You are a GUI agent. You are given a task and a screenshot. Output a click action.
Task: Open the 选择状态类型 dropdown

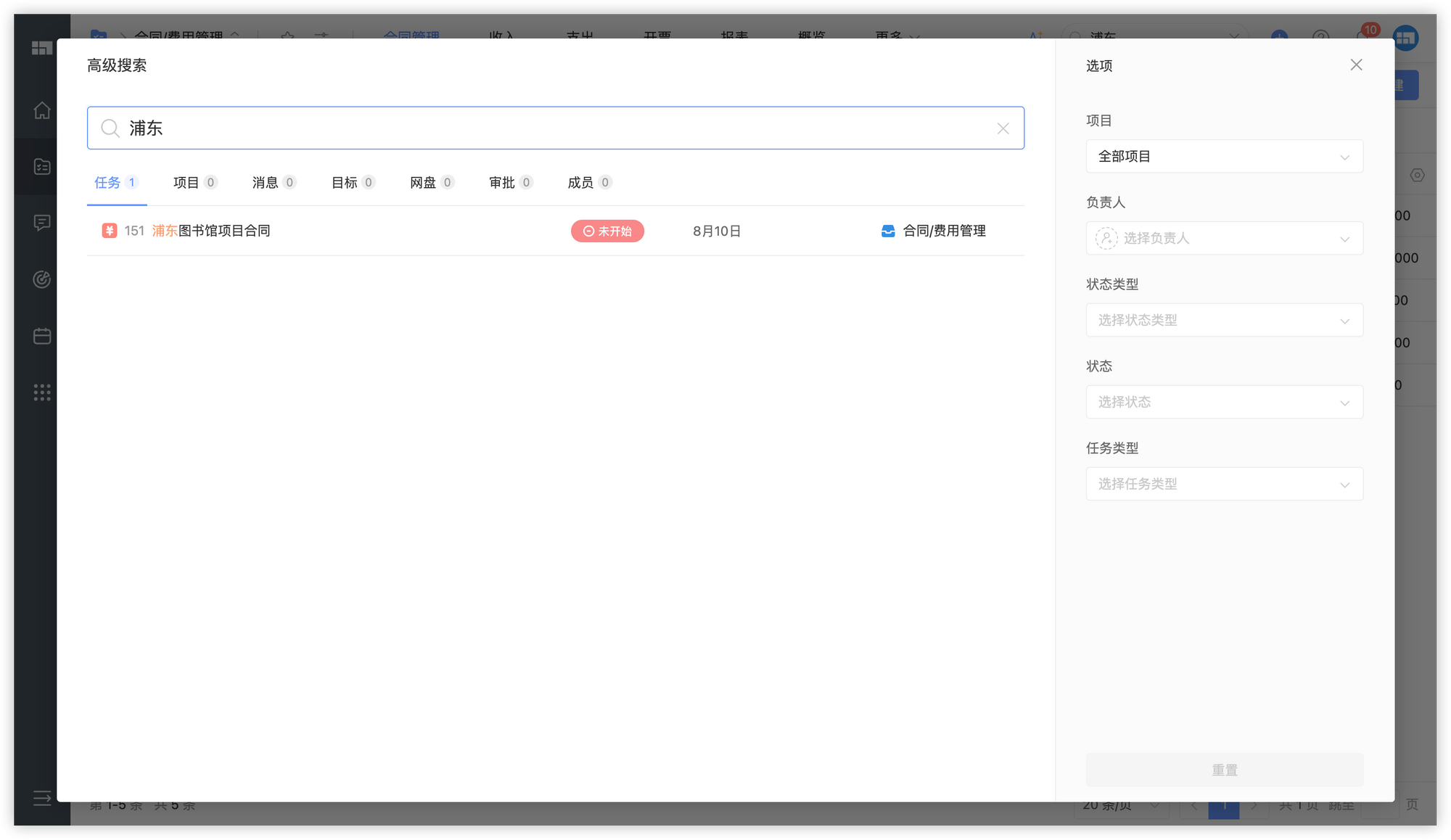(1224, 321)
